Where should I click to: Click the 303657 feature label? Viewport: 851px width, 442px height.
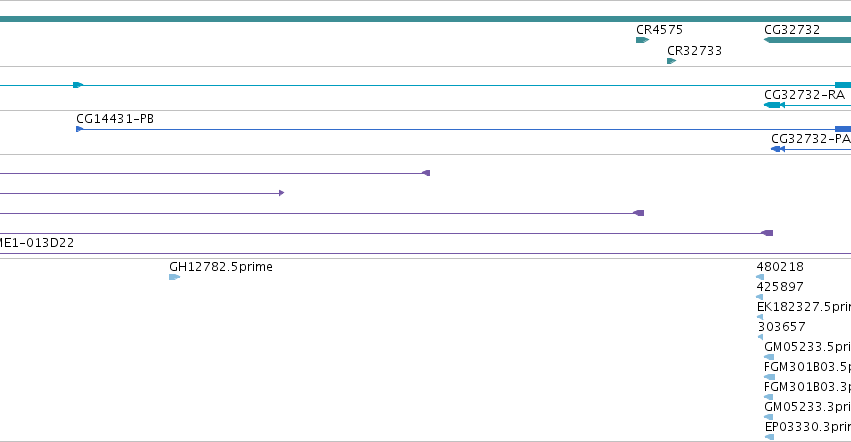782,327
